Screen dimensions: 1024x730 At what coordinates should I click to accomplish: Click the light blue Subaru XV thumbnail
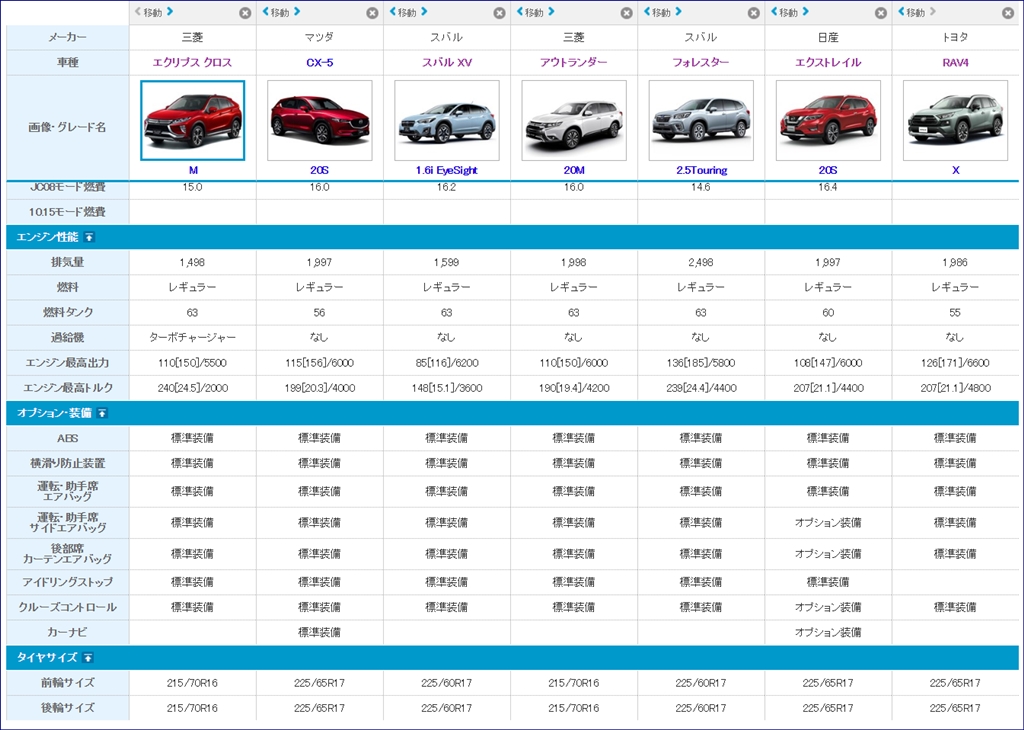(447, 120)
